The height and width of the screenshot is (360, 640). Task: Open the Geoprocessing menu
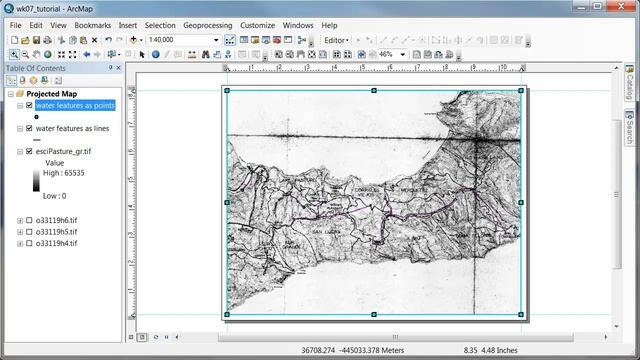click(x=208, y=25)
